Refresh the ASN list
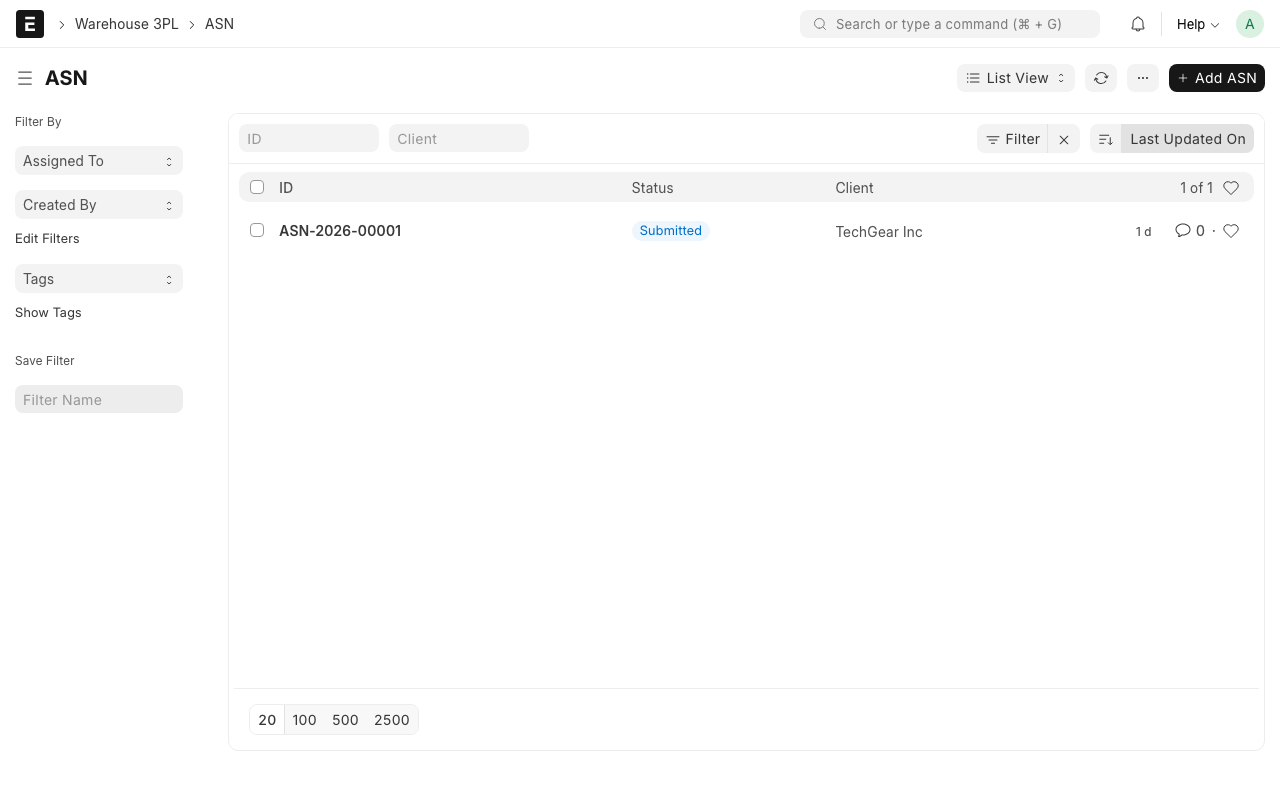 click(1101, 78)
